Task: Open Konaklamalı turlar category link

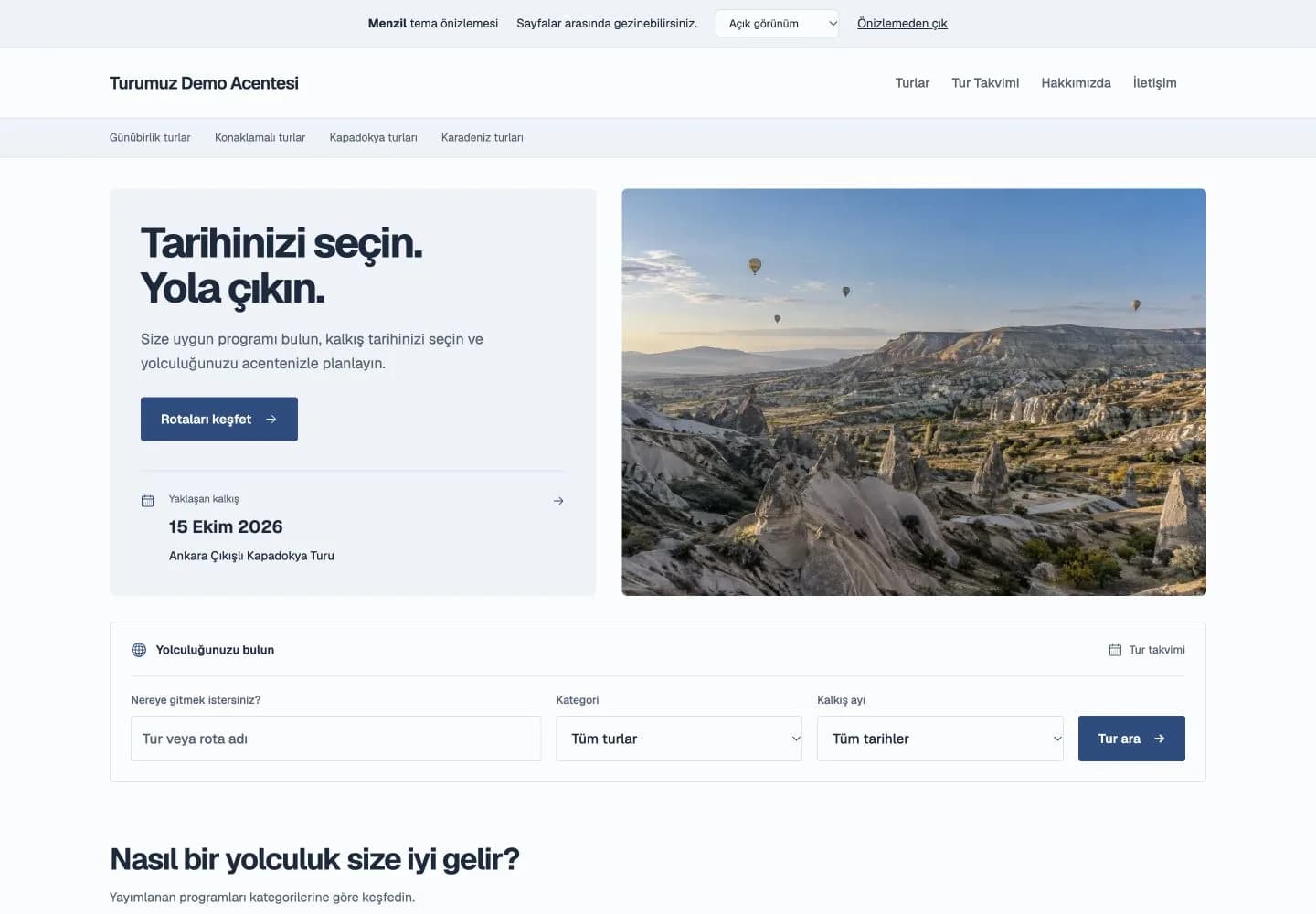Action: pyautogui.click(x=260, y=137)
